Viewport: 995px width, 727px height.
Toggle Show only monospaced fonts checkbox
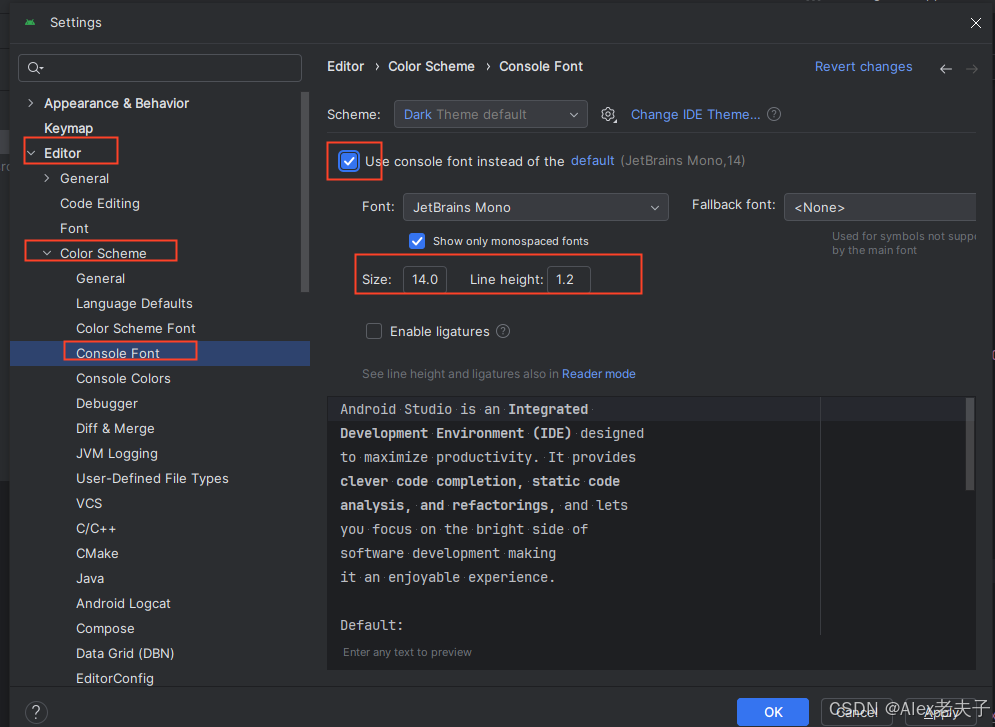click(x=417, y=241)
